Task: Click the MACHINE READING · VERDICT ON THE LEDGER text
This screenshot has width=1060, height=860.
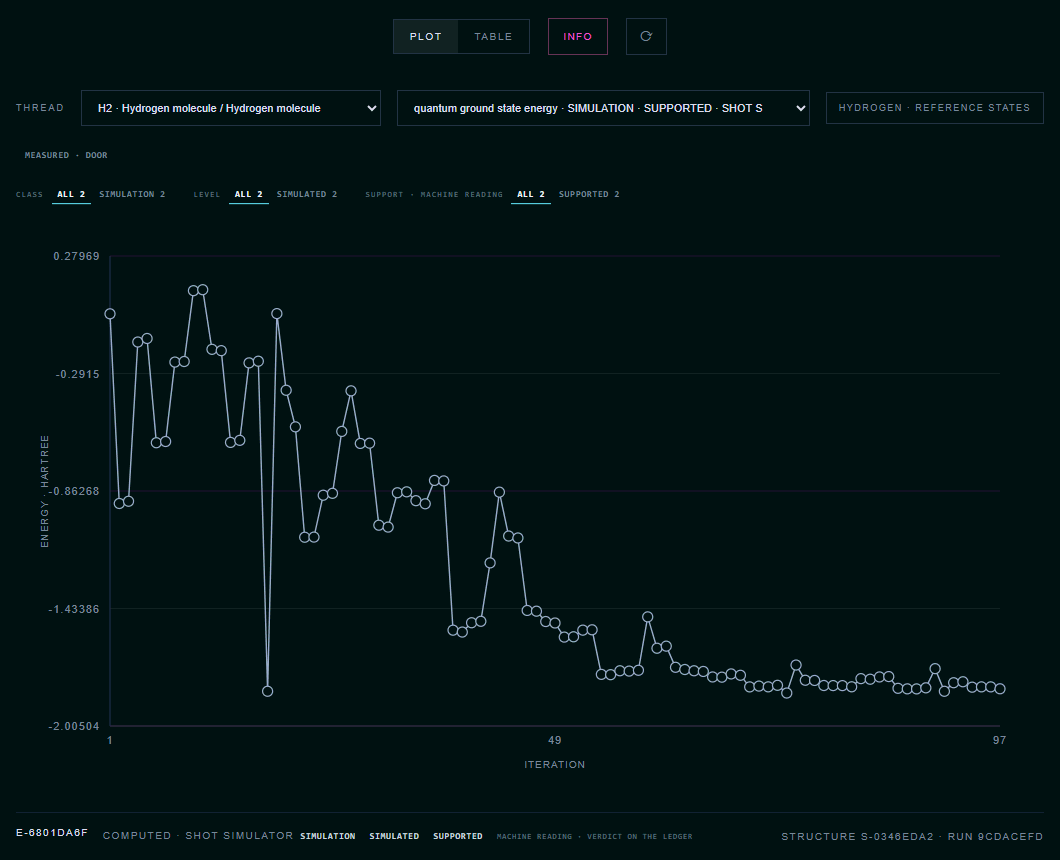Action: click(x=594, y=836)
